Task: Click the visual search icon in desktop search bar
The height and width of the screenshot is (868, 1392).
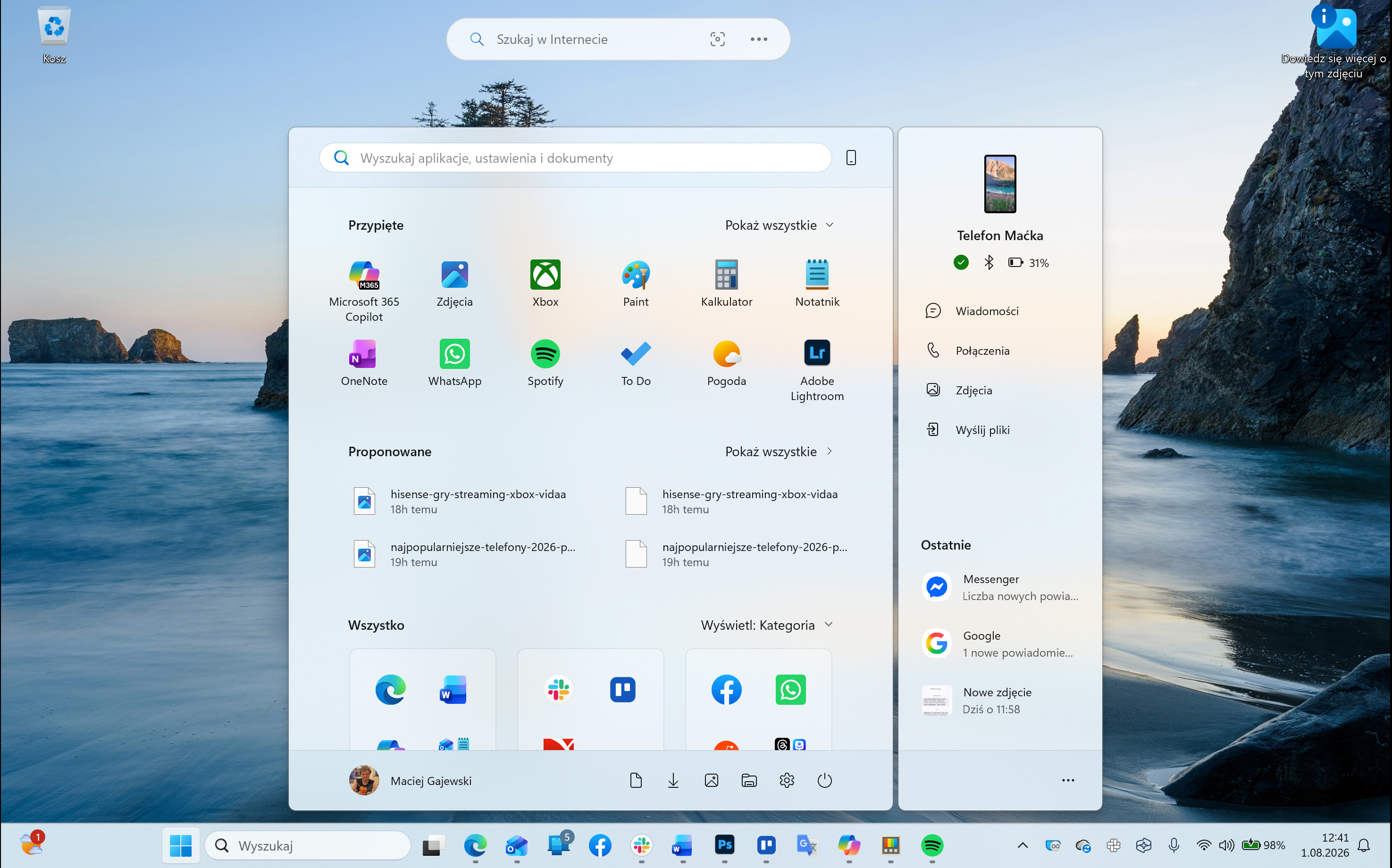Action: [x=717, y=39]
